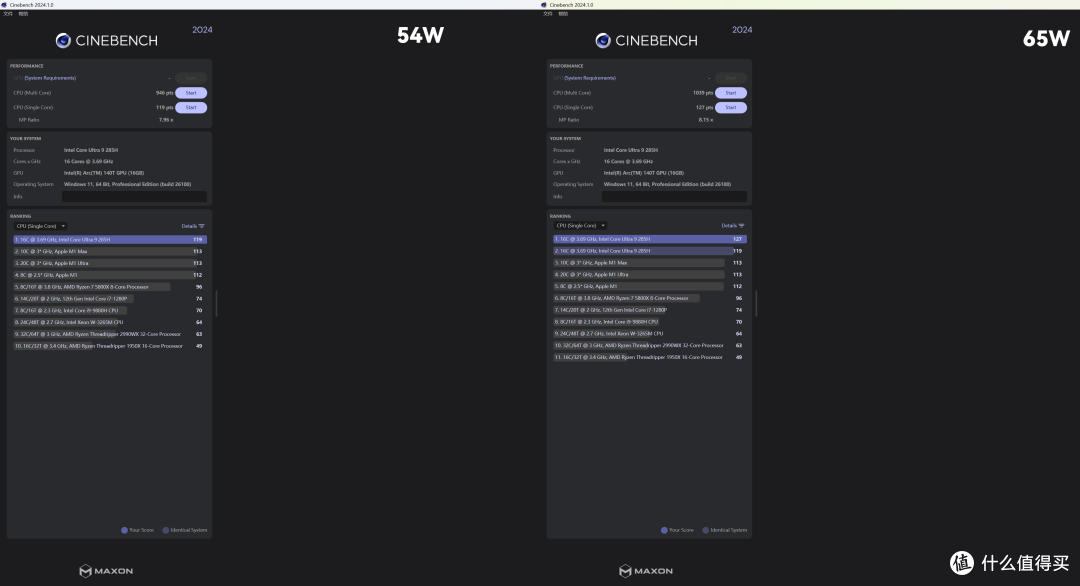Screen dimensions: 1080x586
Task: Click MP Ratio value 7.96 x
Action: (166, 120)
